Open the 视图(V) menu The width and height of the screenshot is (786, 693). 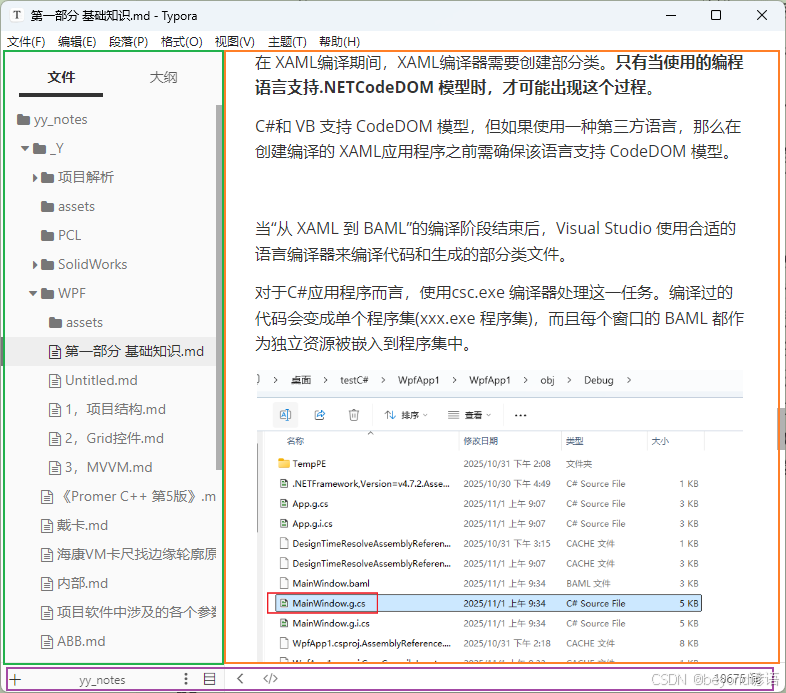pos(235,42)
